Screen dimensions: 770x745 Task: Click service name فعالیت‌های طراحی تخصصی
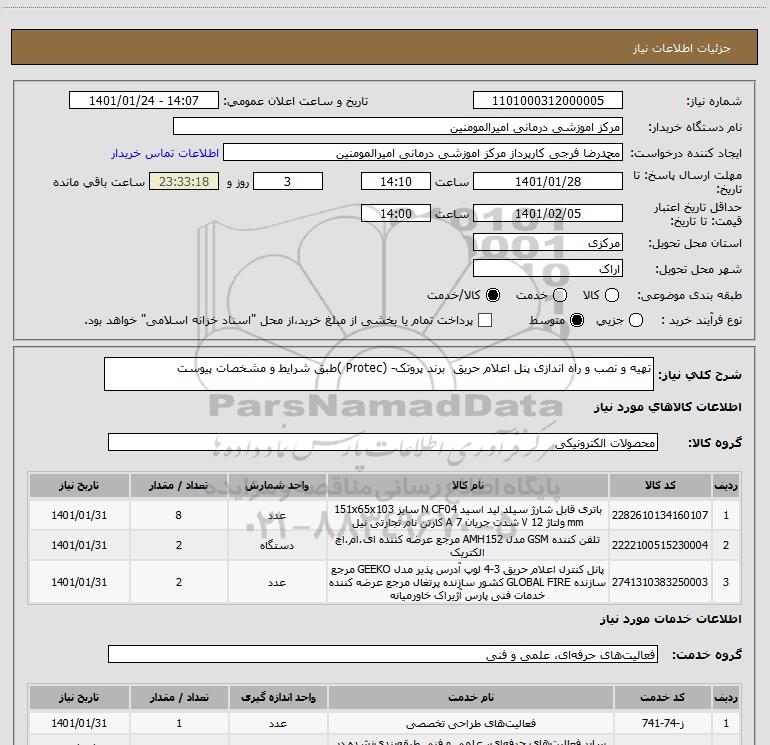pyautogui.click(x=471, y=723)
